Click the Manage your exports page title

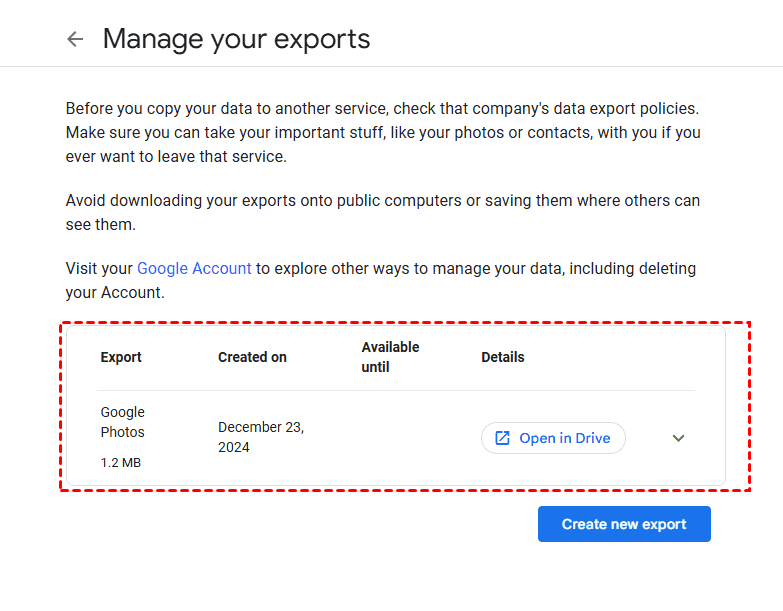click(x=236, y=39)
